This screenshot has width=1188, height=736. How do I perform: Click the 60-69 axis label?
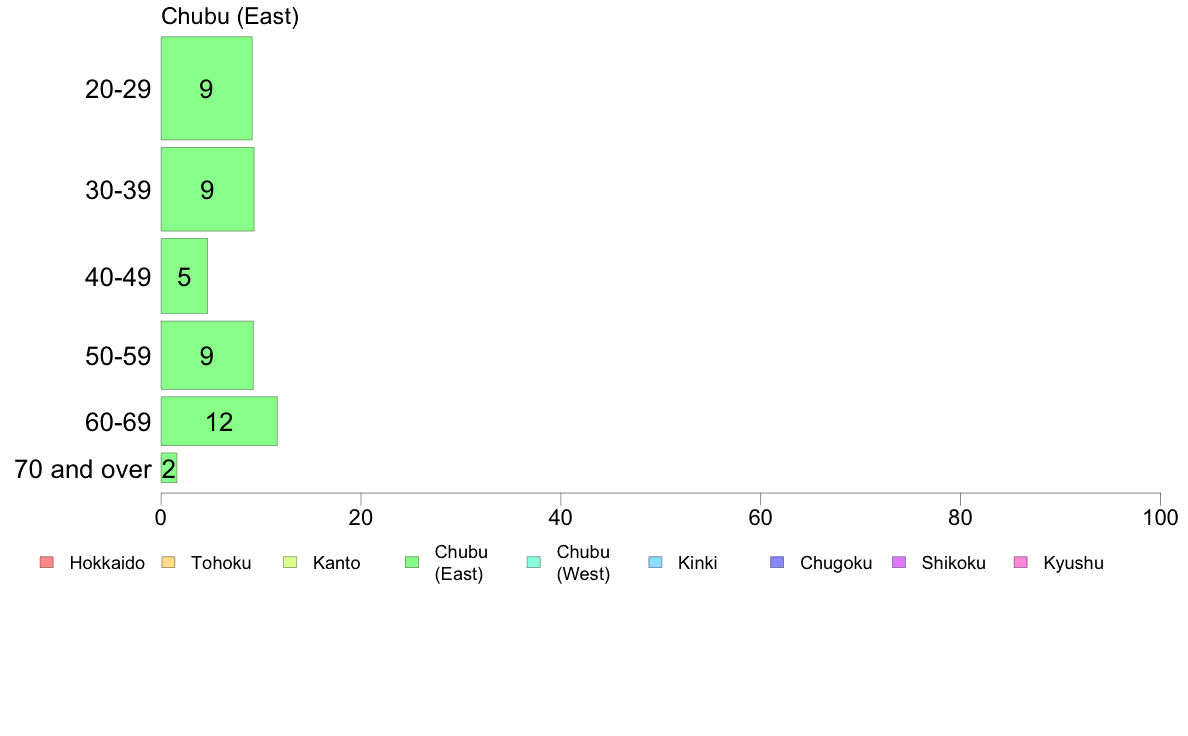[117, 421]
